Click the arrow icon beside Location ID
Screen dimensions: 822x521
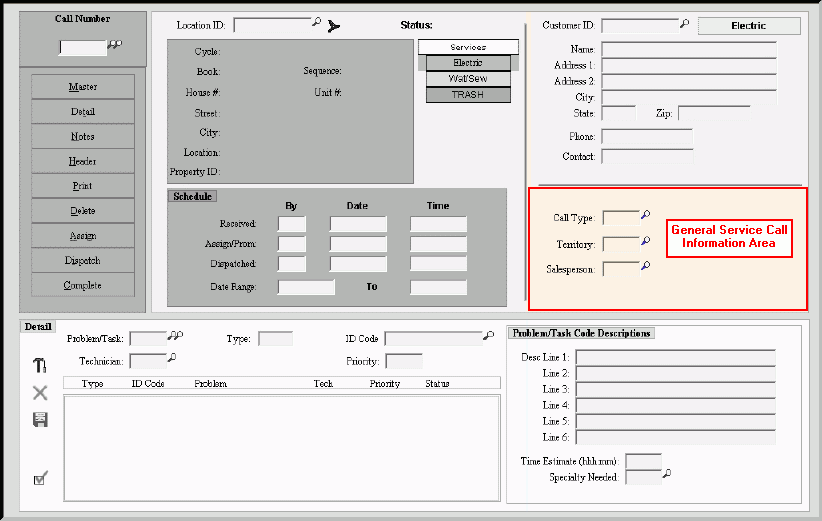pos(334,25)
